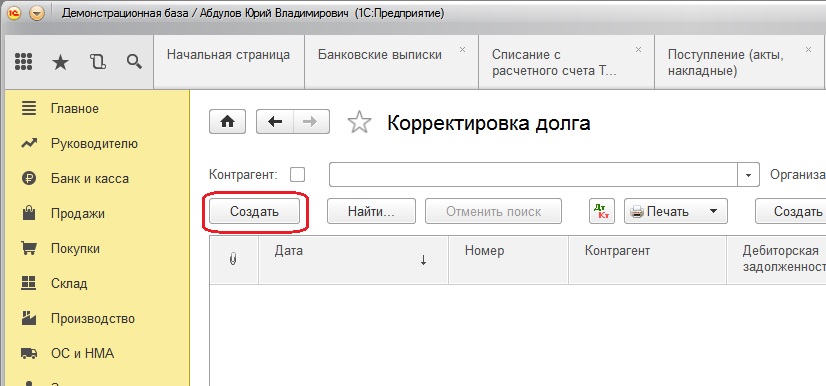The image size is (826, 386).
Task: Click into the Контрагент input field
Action: coord(533,175)
